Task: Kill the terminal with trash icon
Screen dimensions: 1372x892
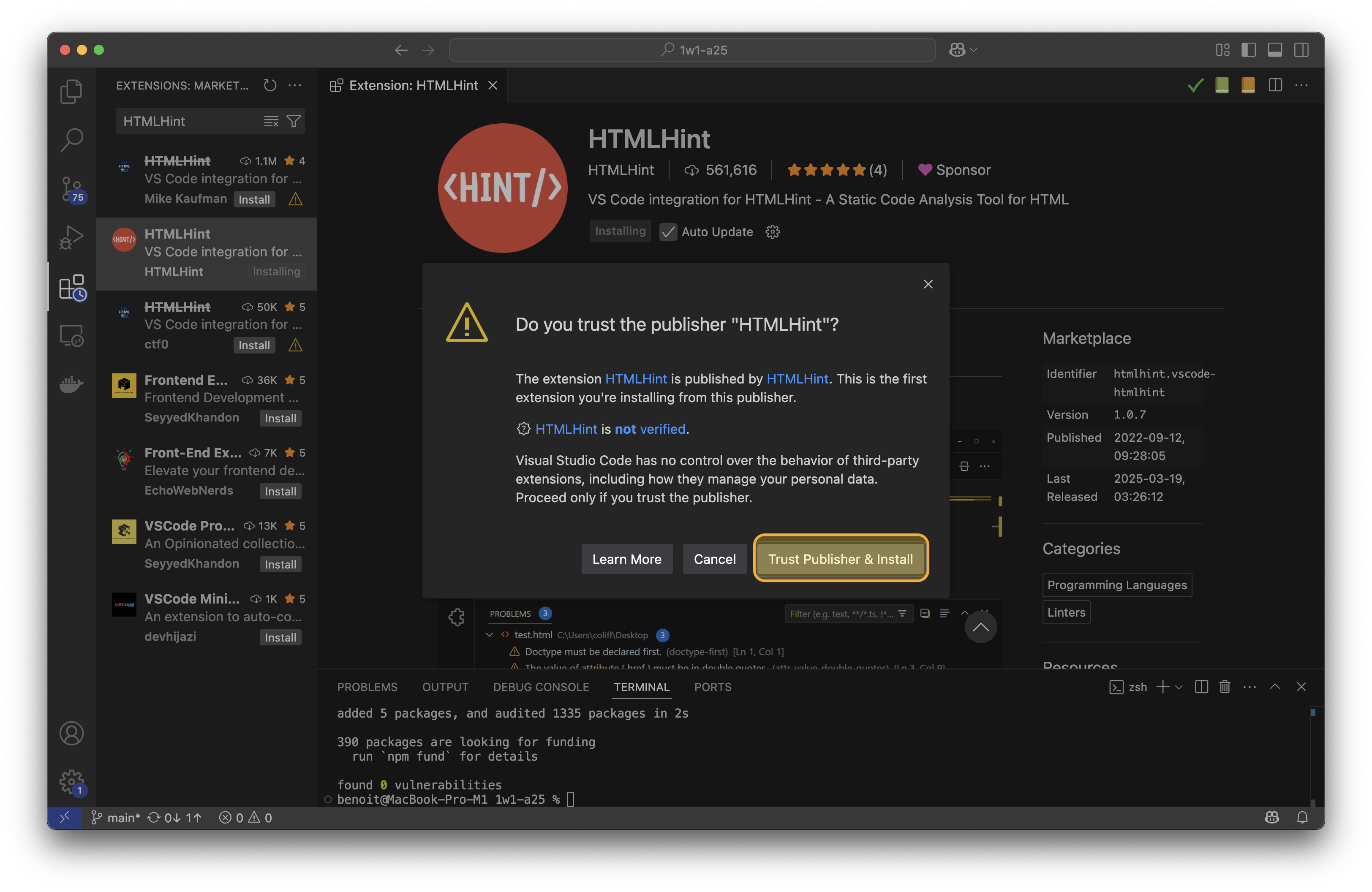Action: [1225, 687]
